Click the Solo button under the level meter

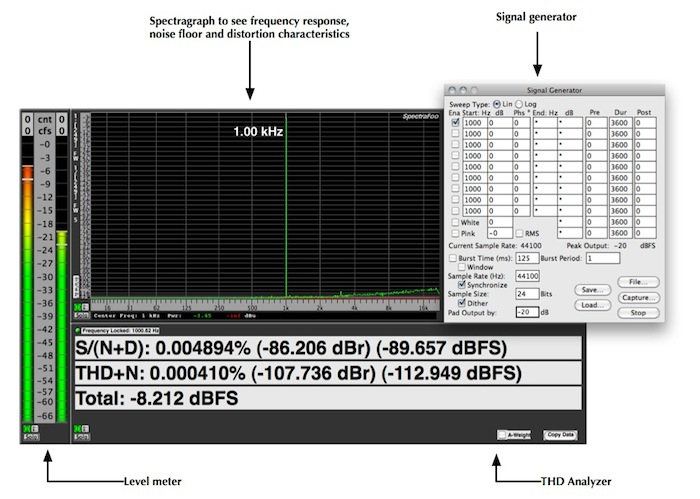(x=28, y=435)
